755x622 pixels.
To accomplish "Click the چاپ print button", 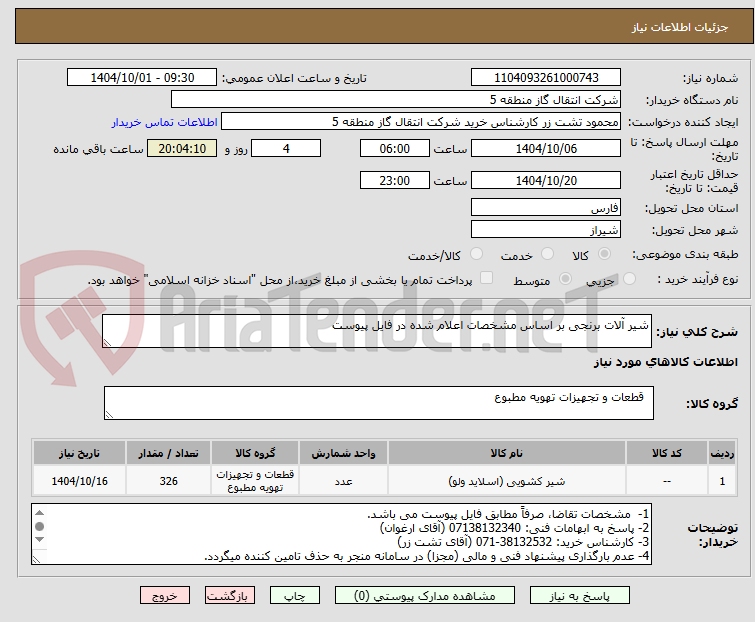I will (295, 596).
